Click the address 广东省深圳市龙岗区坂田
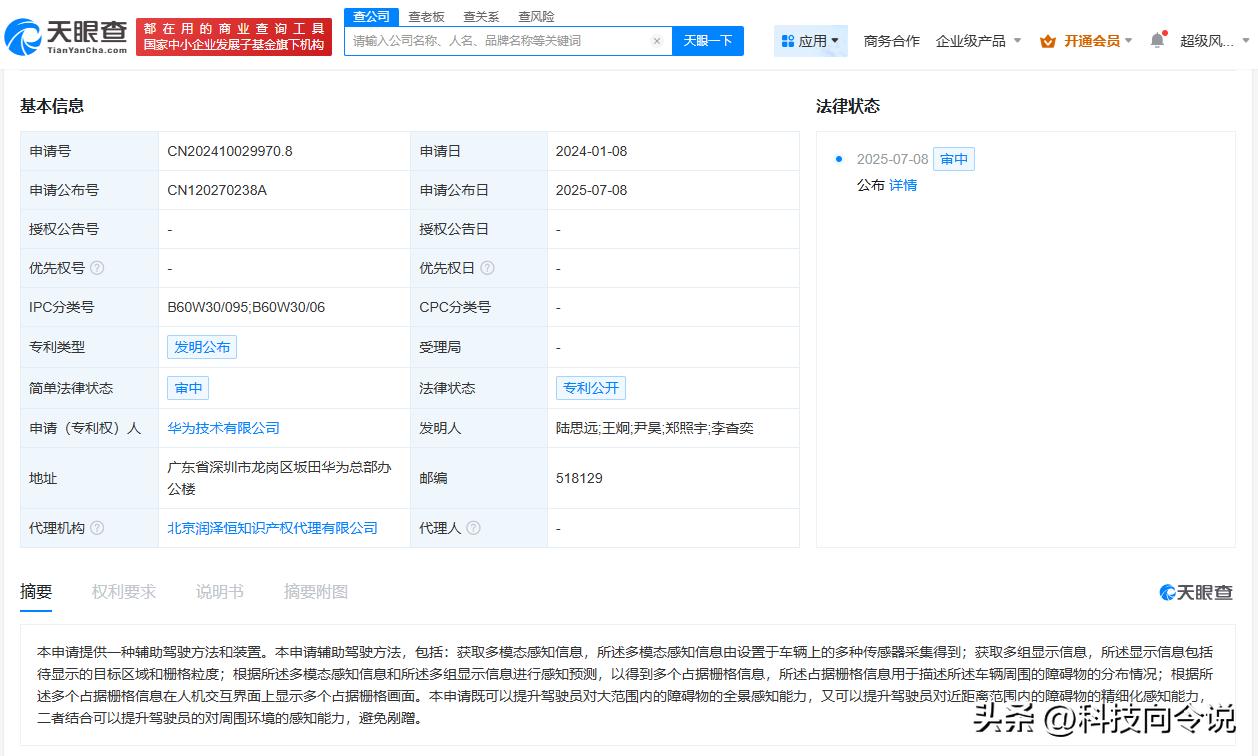The height and width of the screenshot is (756, 1258). click(x=279, y=478)
